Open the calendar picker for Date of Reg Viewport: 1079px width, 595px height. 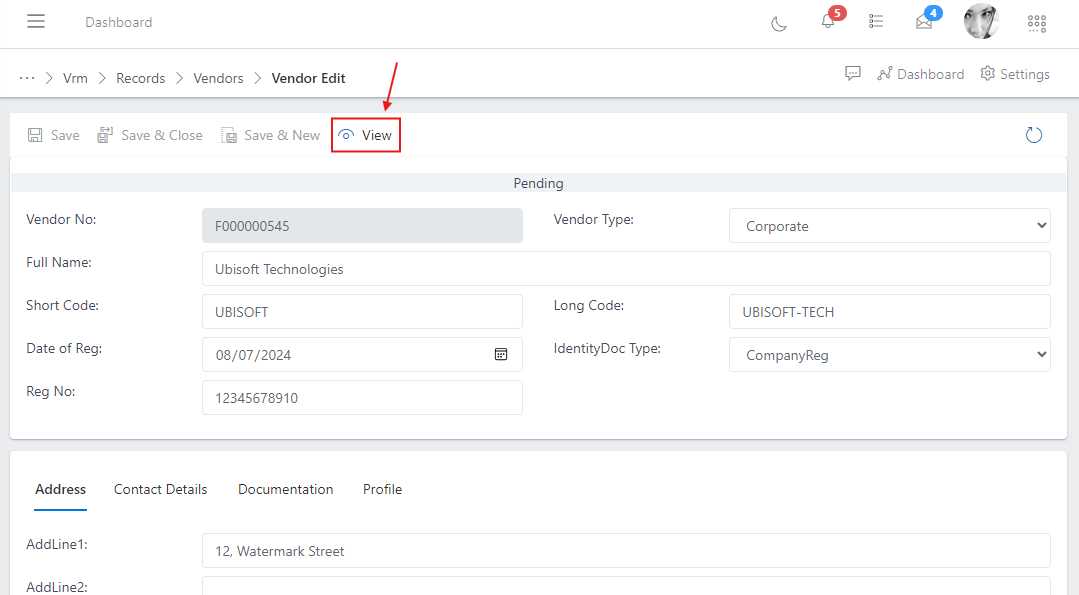point(501,354)
